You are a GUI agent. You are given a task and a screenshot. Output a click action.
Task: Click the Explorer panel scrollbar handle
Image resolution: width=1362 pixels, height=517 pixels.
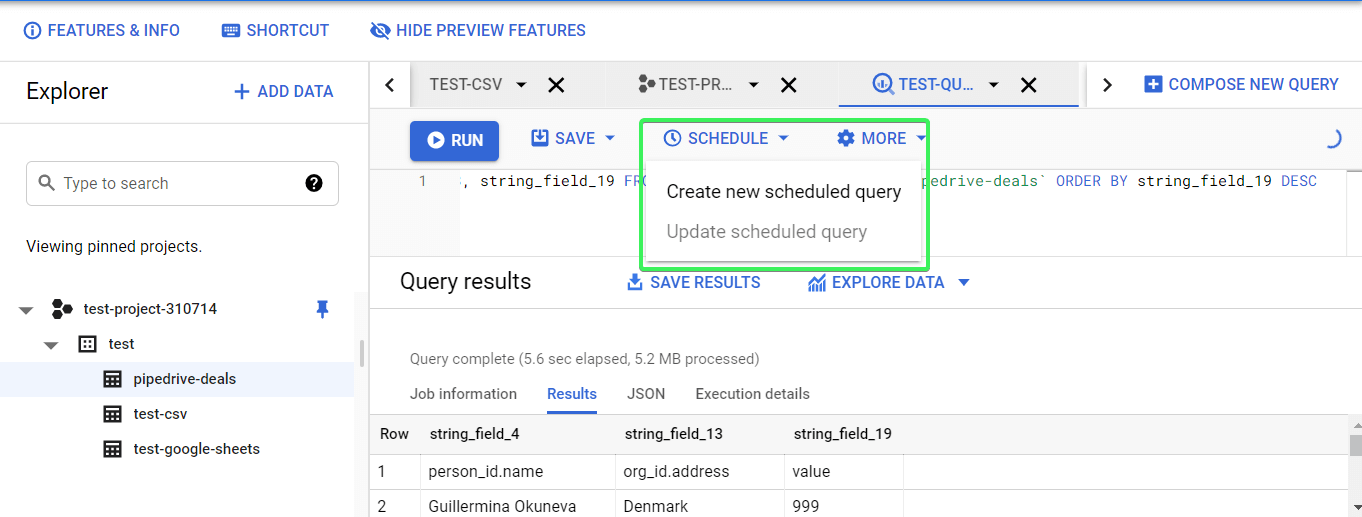[x=361, y=353]
